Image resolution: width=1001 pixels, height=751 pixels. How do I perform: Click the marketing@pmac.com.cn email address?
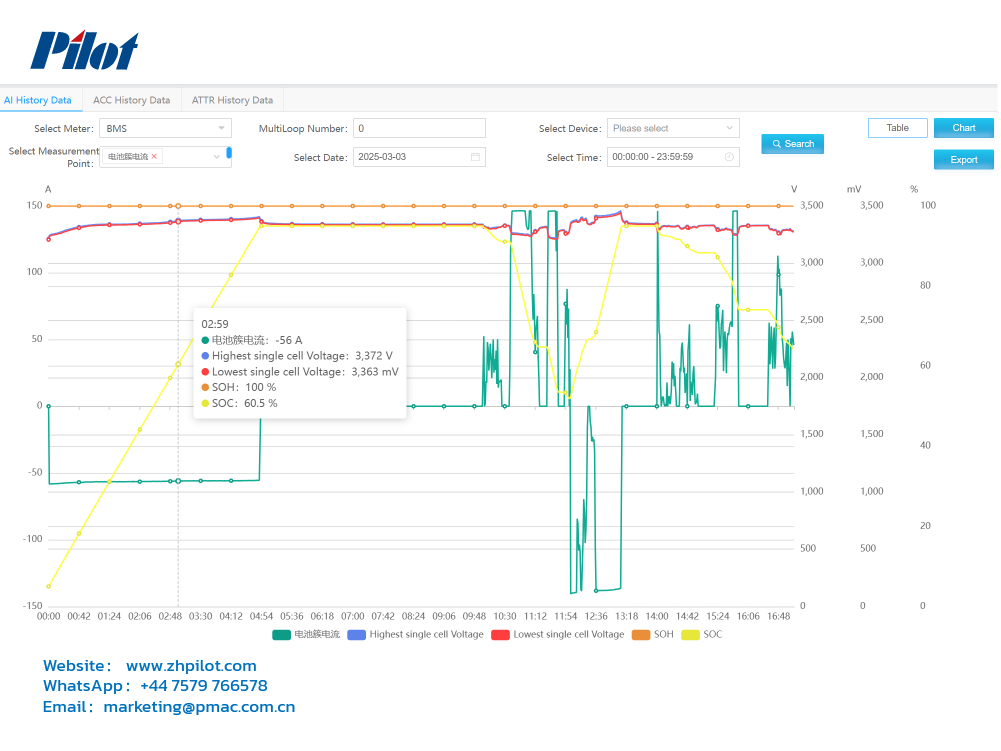(x=199, y=707)
